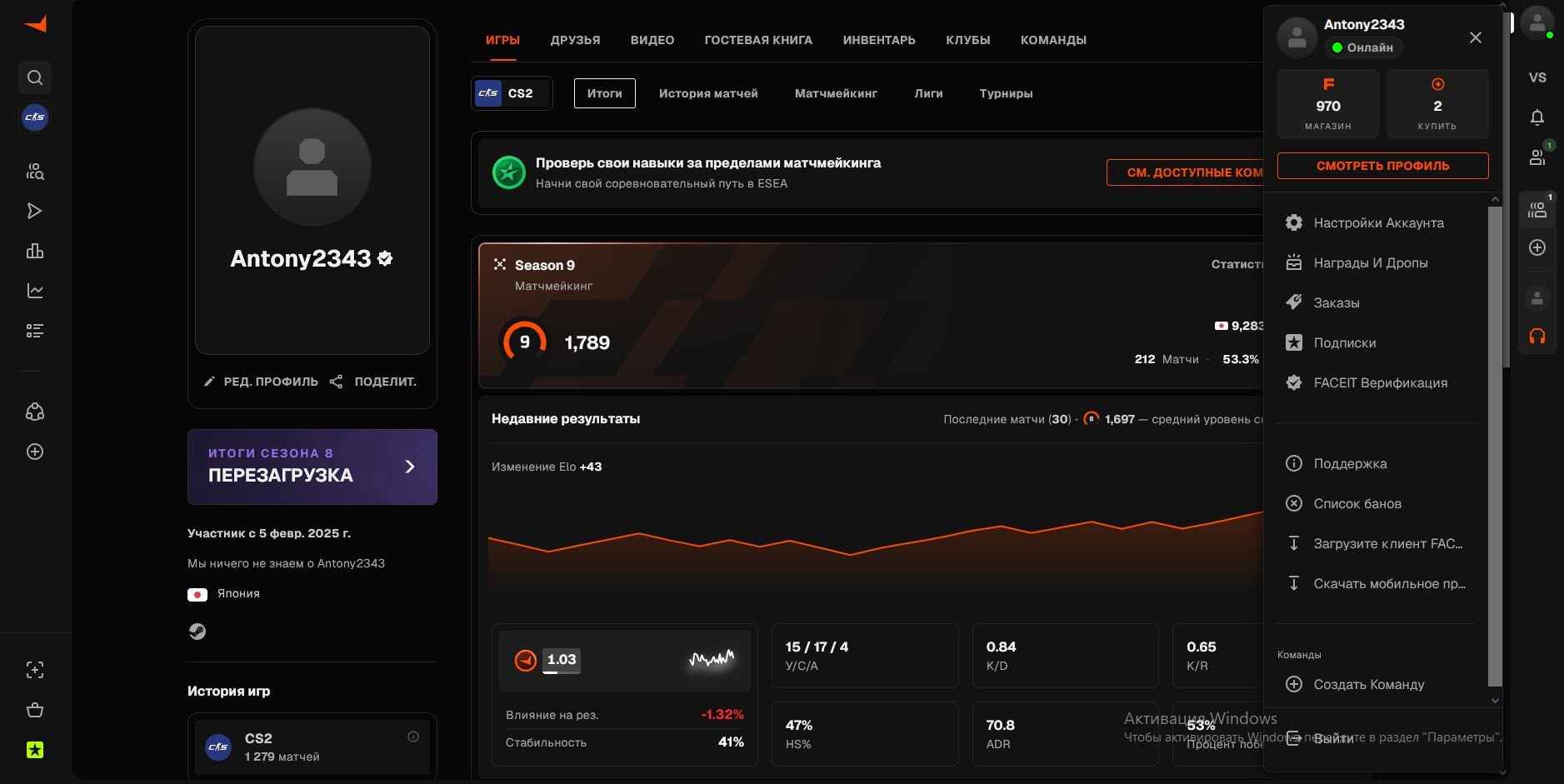Open the Гостевая книга tab
The width and height of the screenshot is (1564, 784).
coord(758,40)
